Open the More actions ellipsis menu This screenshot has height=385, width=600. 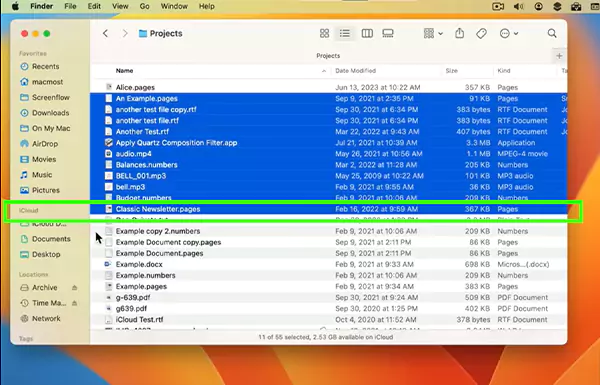pyautogui.click(x=509, y=34)
